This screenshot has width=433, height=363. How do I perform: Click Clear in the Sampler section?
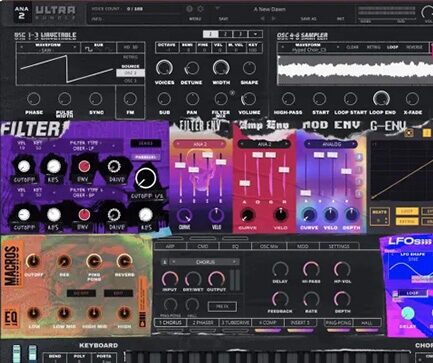click(x=352, y=47)
